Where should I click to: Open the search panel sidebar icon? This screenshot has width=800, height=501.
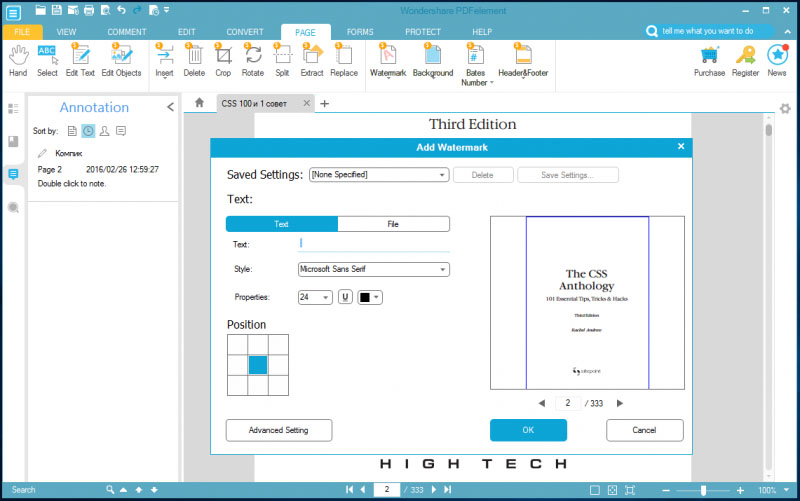pos(13,207)
